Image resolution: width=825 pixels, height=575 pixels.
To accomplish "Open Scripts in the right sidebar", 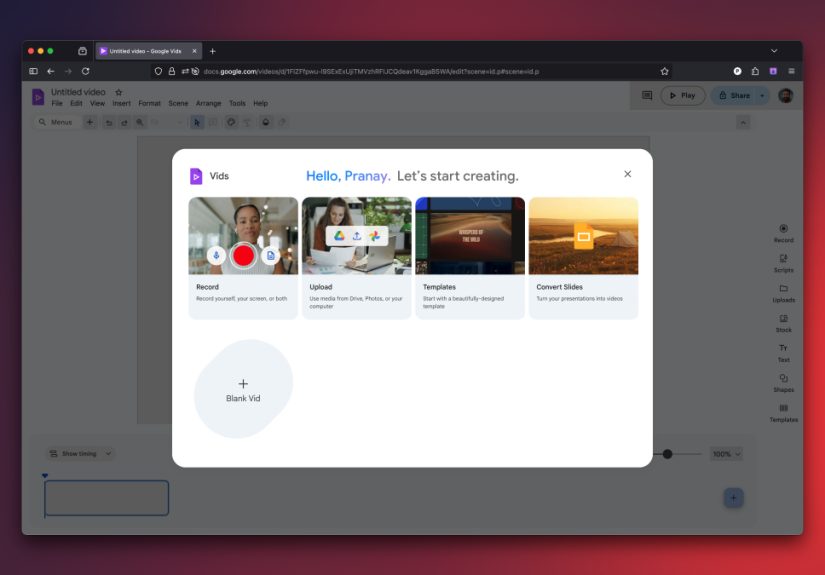I will pyautogui.click(x=783, y=263).
